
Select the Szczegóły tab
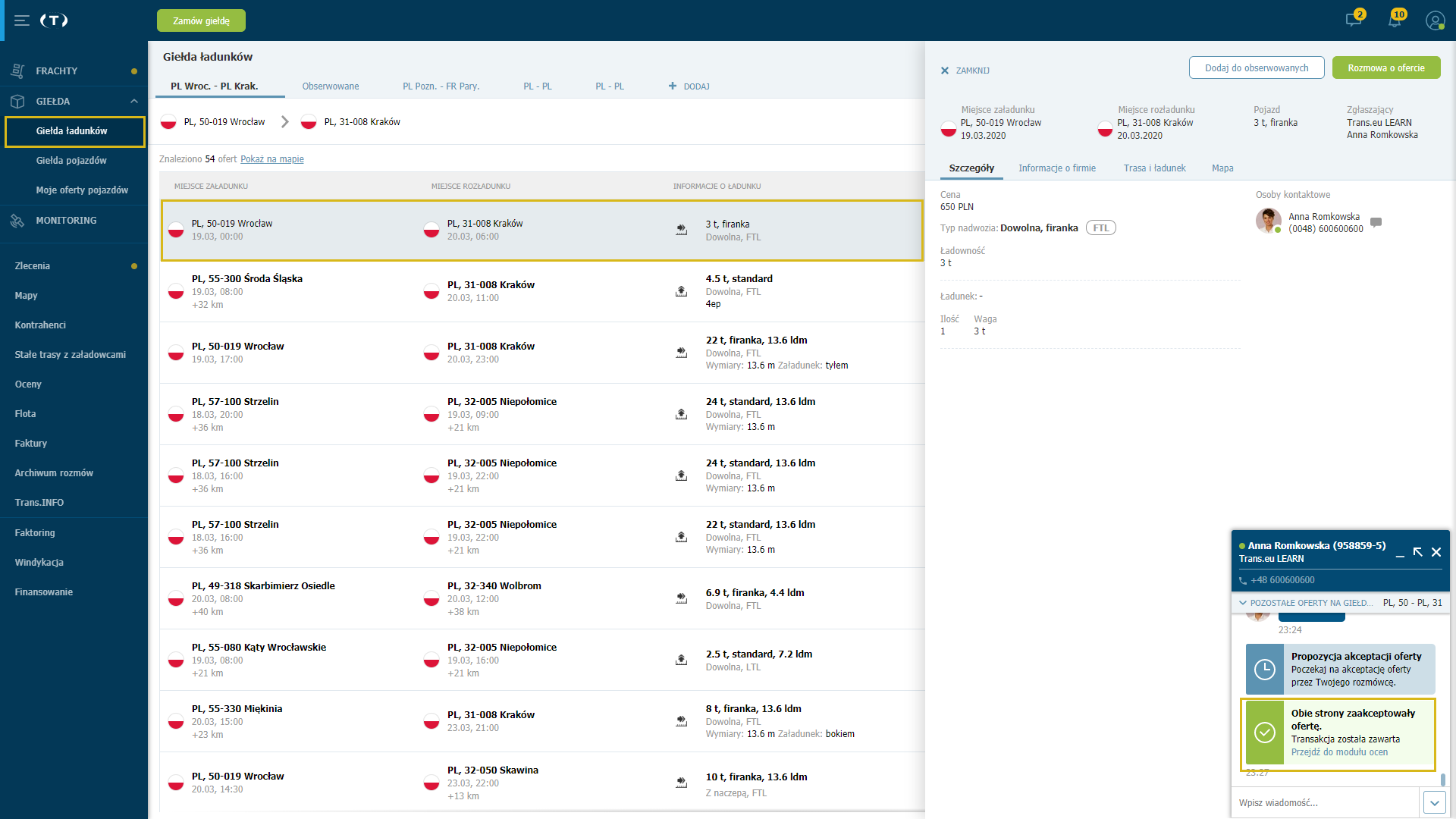(x=971, y=168)
